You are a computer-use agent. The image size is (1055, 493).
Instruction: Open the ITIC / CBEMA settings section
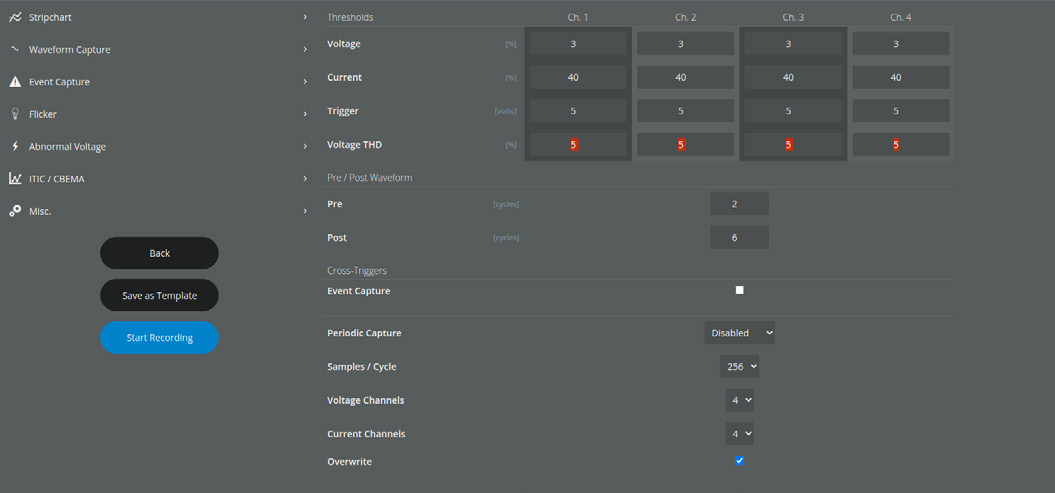point(159,179)
